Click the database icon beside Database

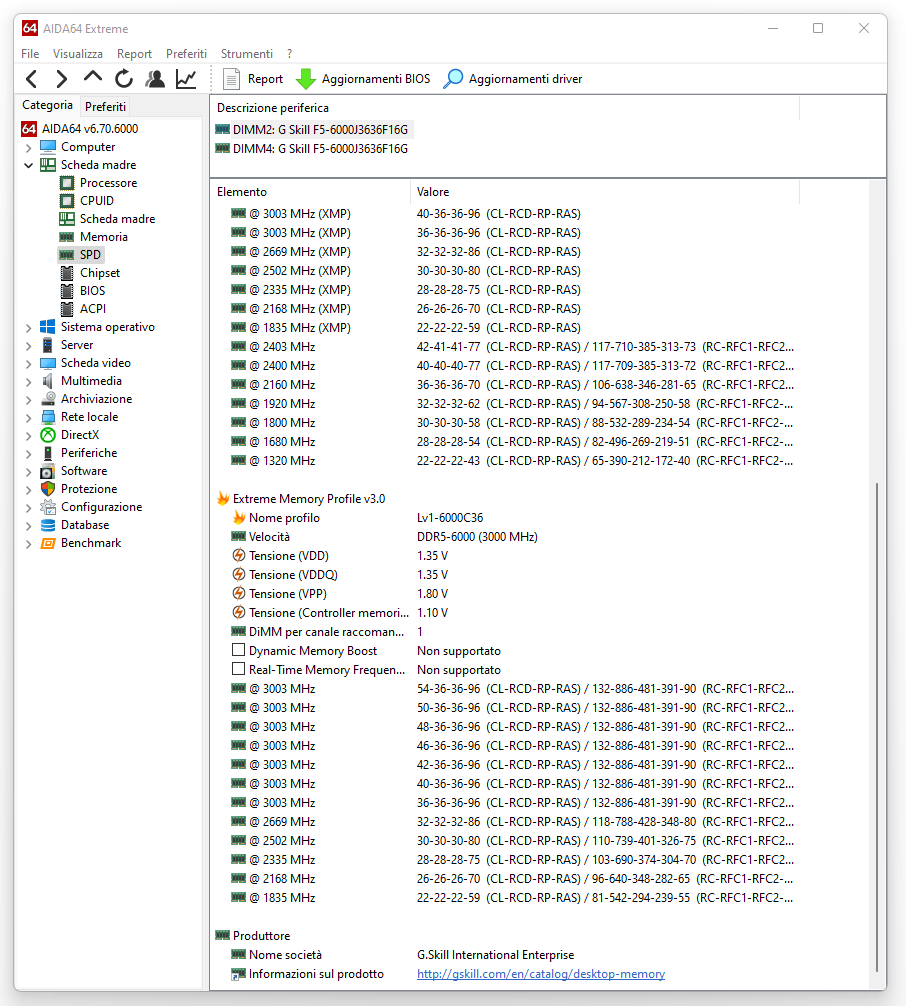[x=47, y=524]
